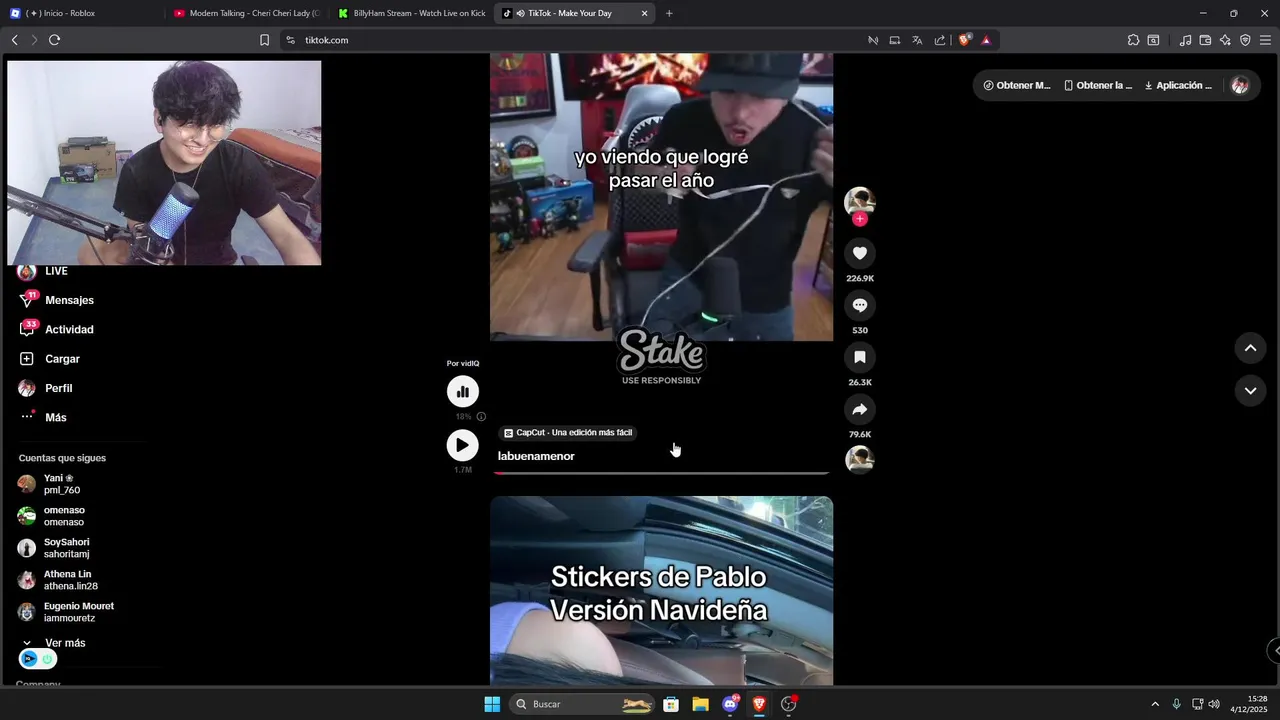The height and width of the screenshot is (720, 1280).
Task: Open browser extensions puzzle icon
Action: [x=1133, y=40]
